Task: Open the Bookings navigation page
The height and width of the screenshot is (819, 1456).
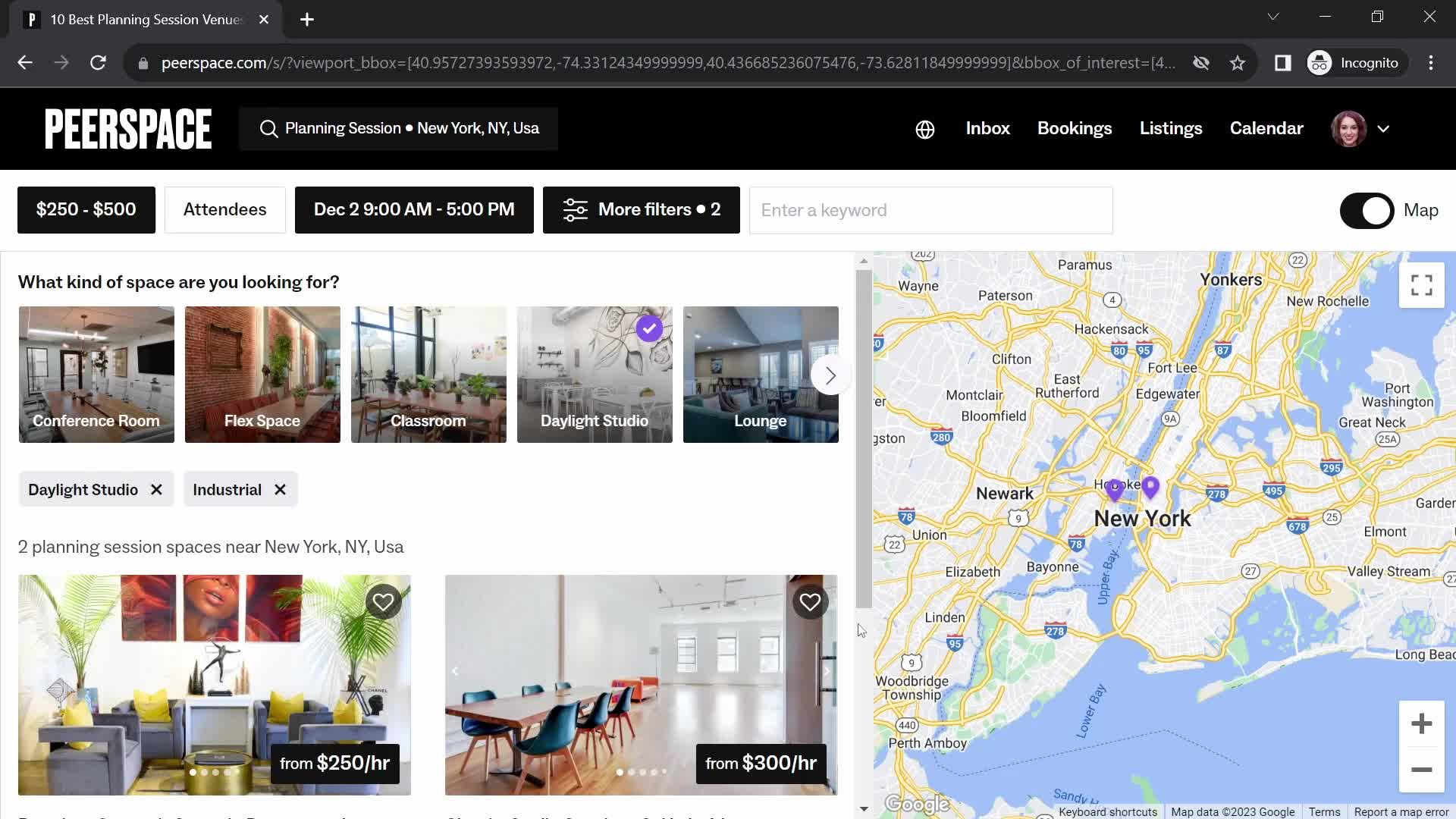Action: tap(1075, 128)
